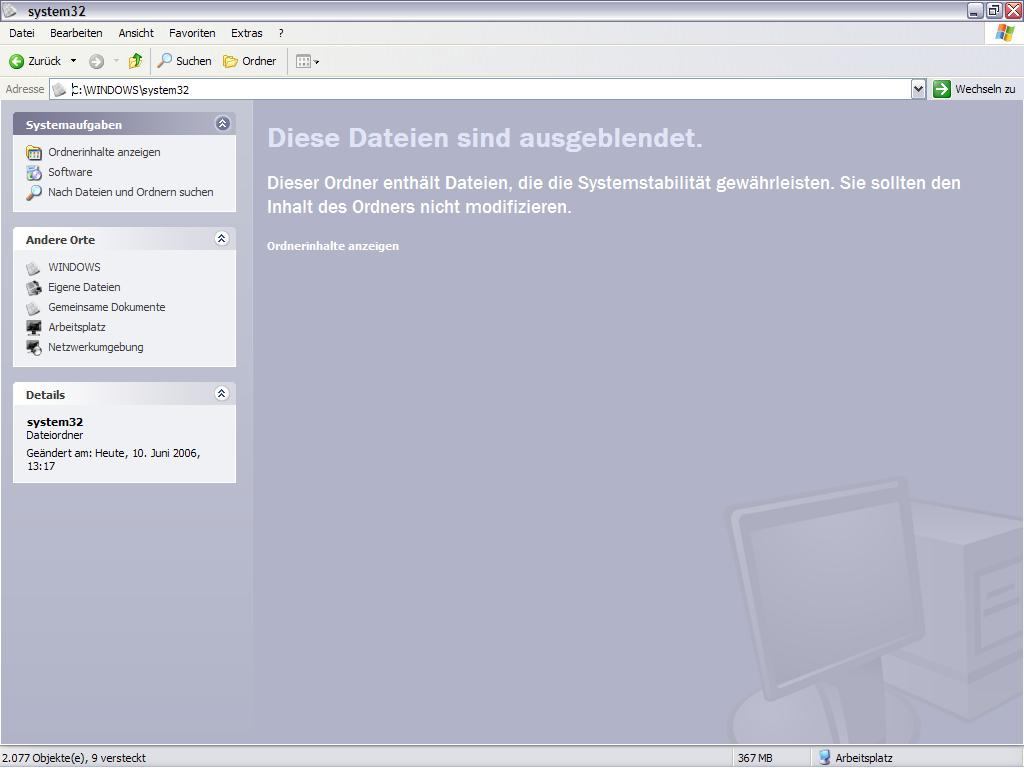Image resolution: width=1024 pixels, height=768 pixels.
Task: Click the Windows flag logo in menu bar
Action: point(1004,33)
